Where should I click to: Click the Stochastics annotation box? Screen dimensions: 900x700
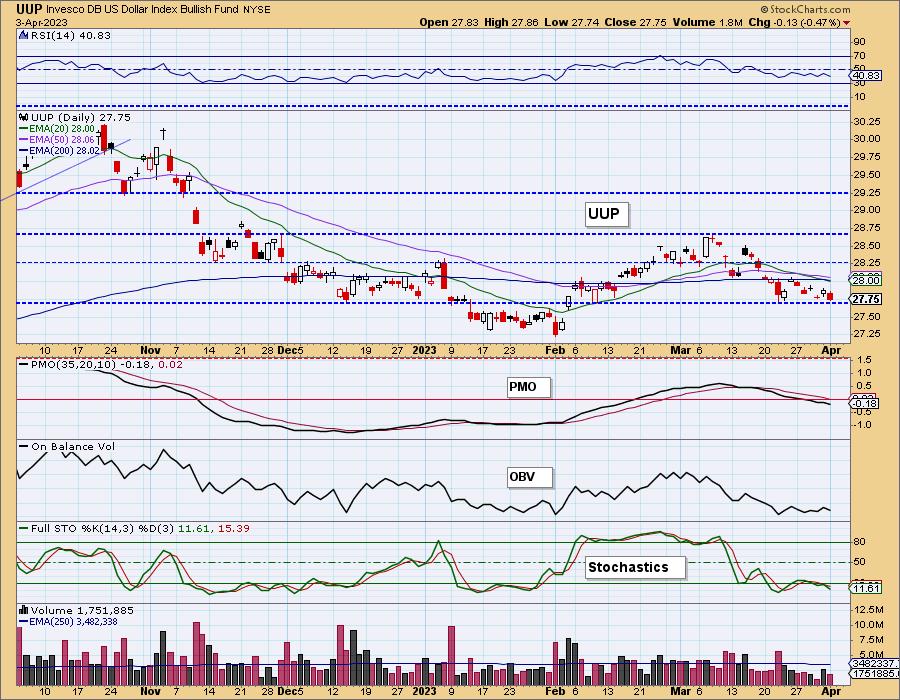tap(634, 567)
